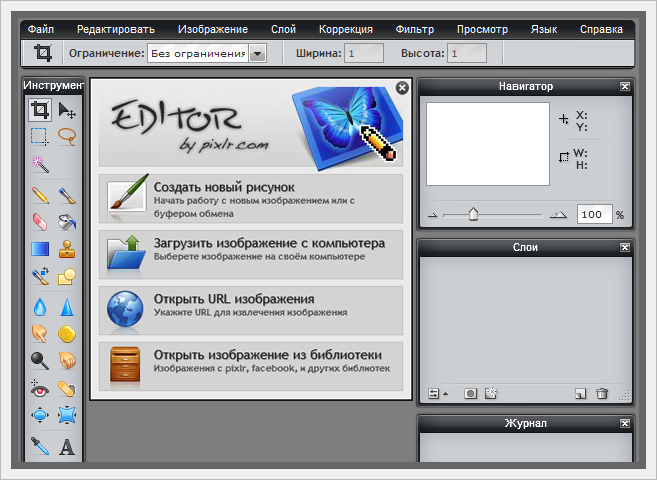The image size is (657, 480).
Task: Click the Высота input field
Action: tap(467, 54)
